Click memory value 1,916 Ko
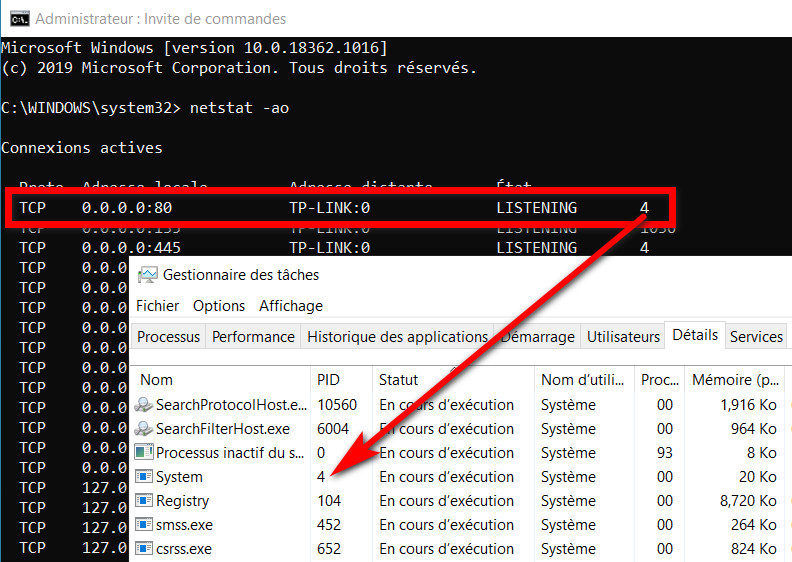Viewport: 792px width, 562px height. coord(749,405)
